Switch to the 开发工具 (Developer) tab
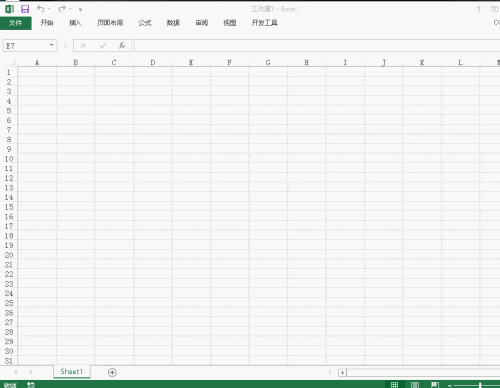This screenshot has height=388, width=500. [x=264, y=23]
